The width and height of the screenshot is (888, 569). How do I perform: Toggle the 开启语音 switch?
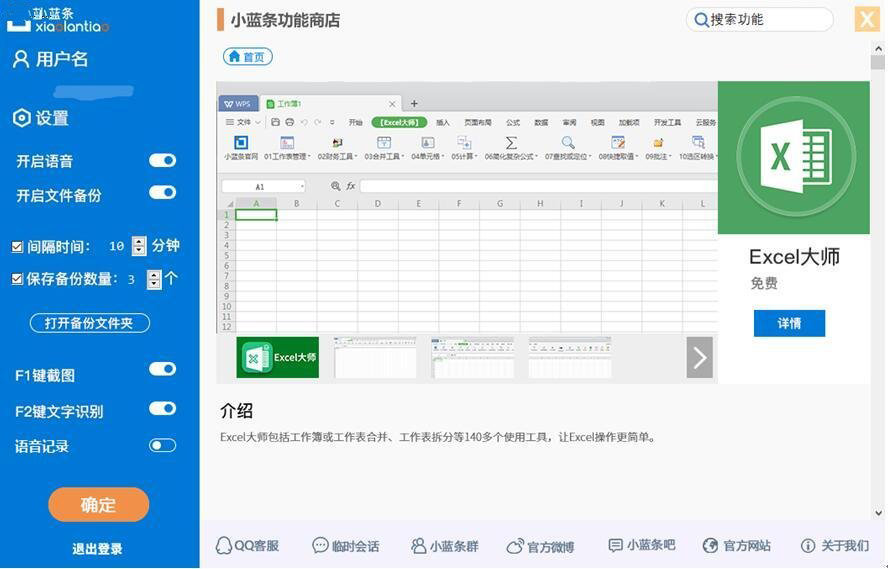coord(163,161)
